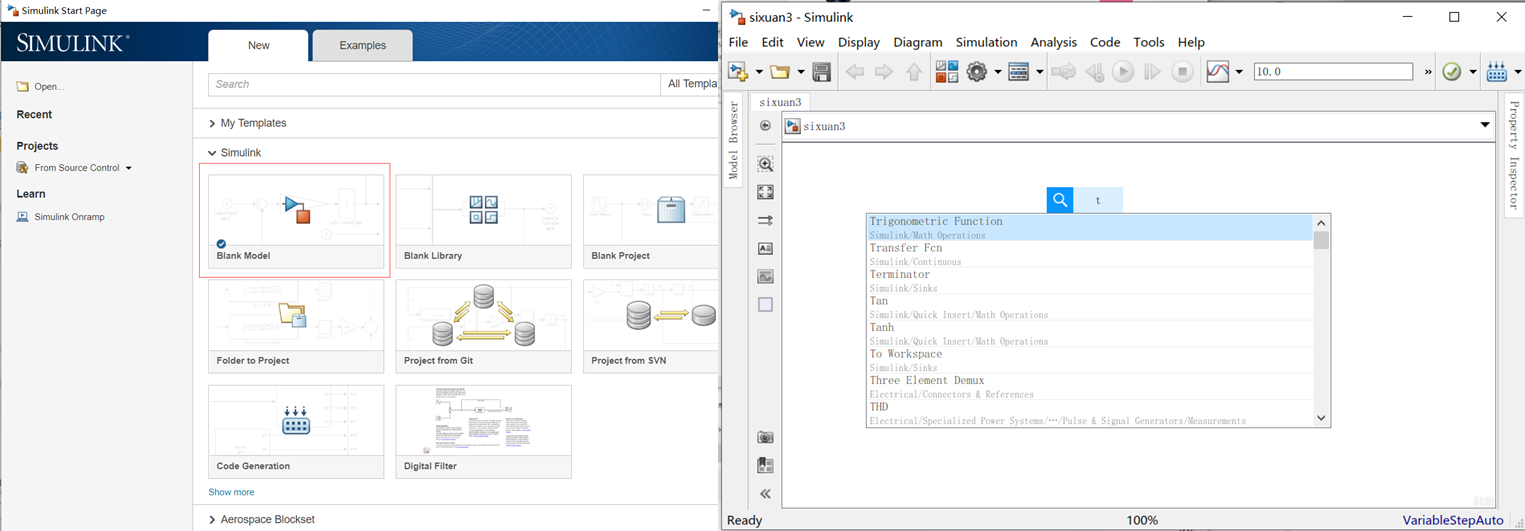The height and width of the screenshot is (531, 1525).
Task: Click the Update Diagram refresh icon
Action: (x=1064, y=72)
